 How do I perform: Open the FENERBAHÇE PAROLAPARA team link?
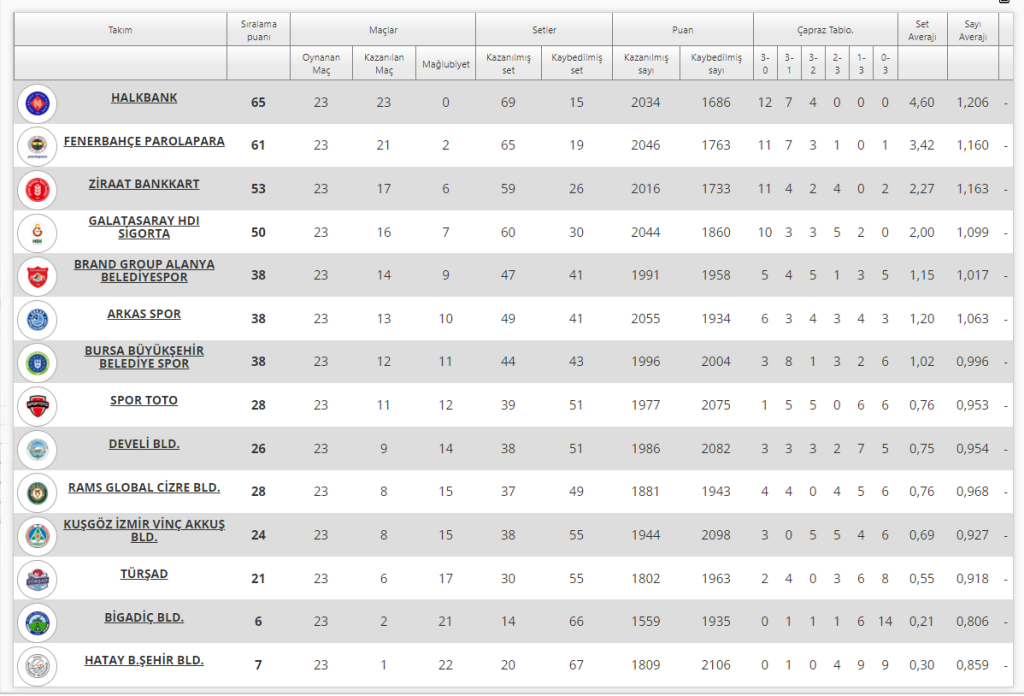click(x=144, y=141)
